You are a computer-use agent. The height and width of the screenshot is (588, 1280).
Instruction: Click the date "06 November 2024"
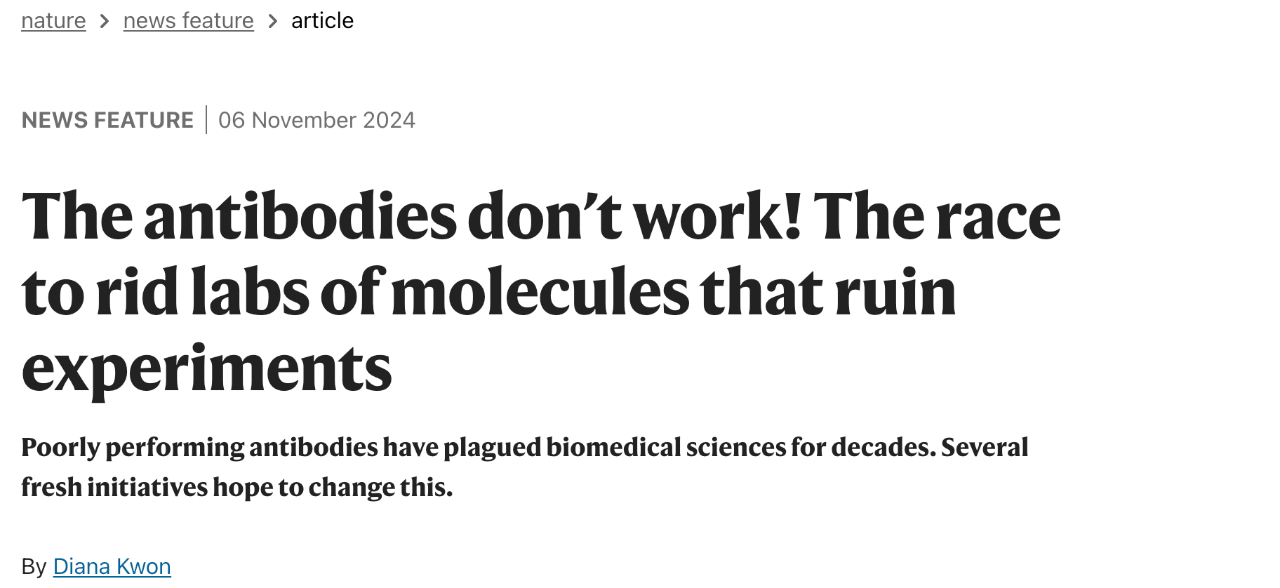[x=316, y=120]
